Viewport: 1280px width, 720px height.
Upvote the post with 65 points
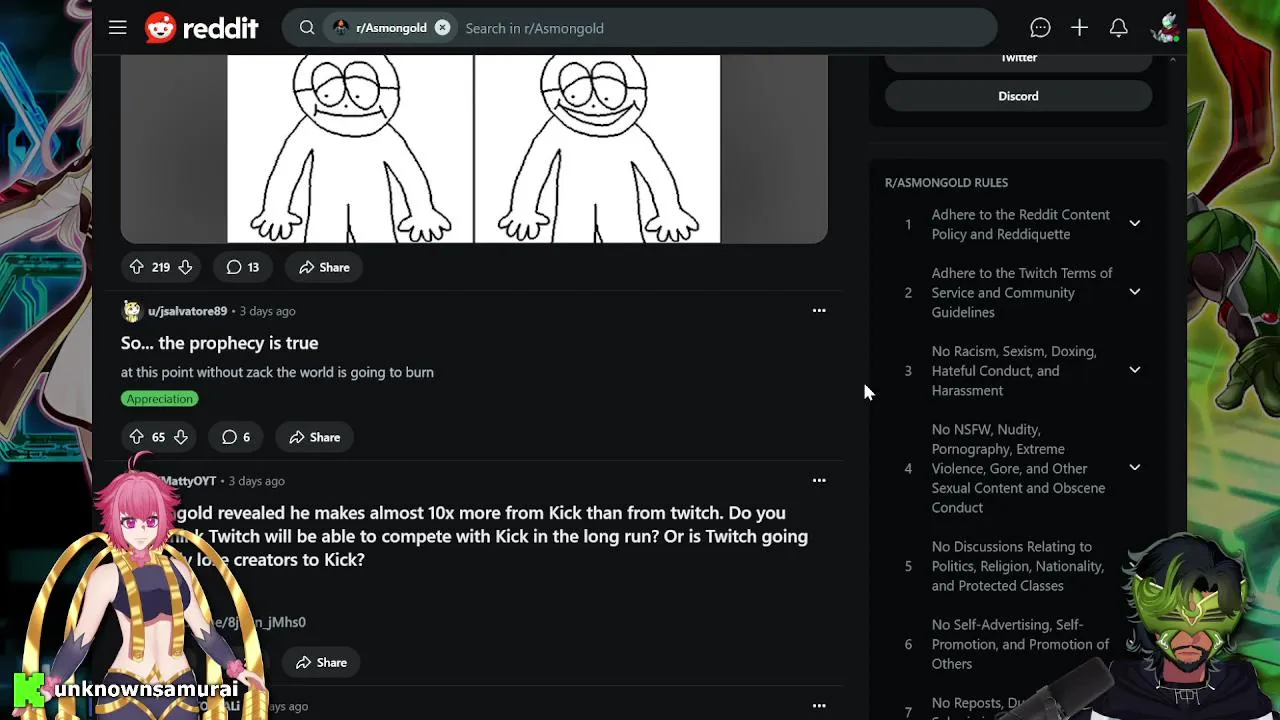(x=137, y=437)
